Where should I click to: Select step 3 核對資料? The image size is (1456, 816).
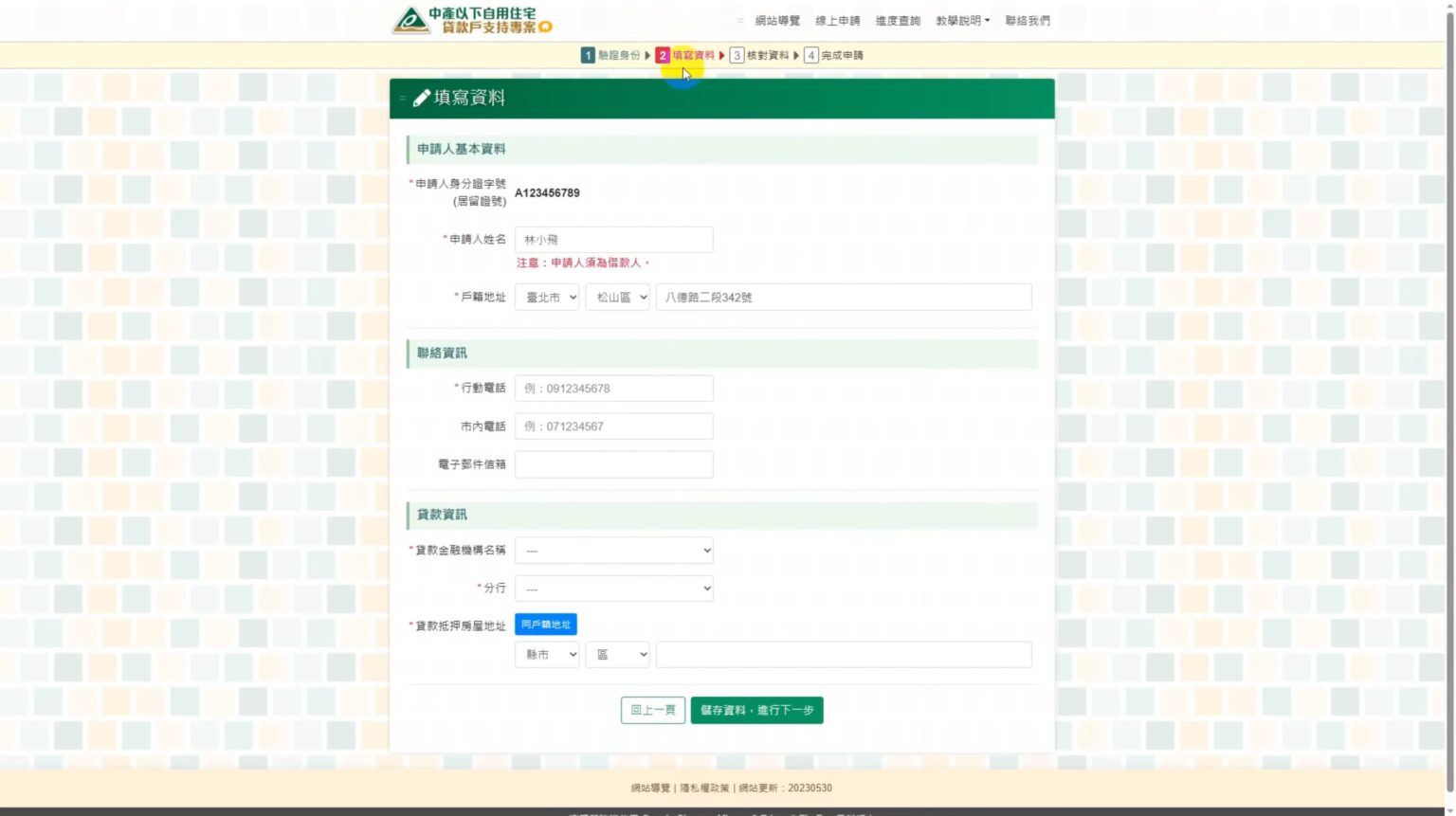759,55
